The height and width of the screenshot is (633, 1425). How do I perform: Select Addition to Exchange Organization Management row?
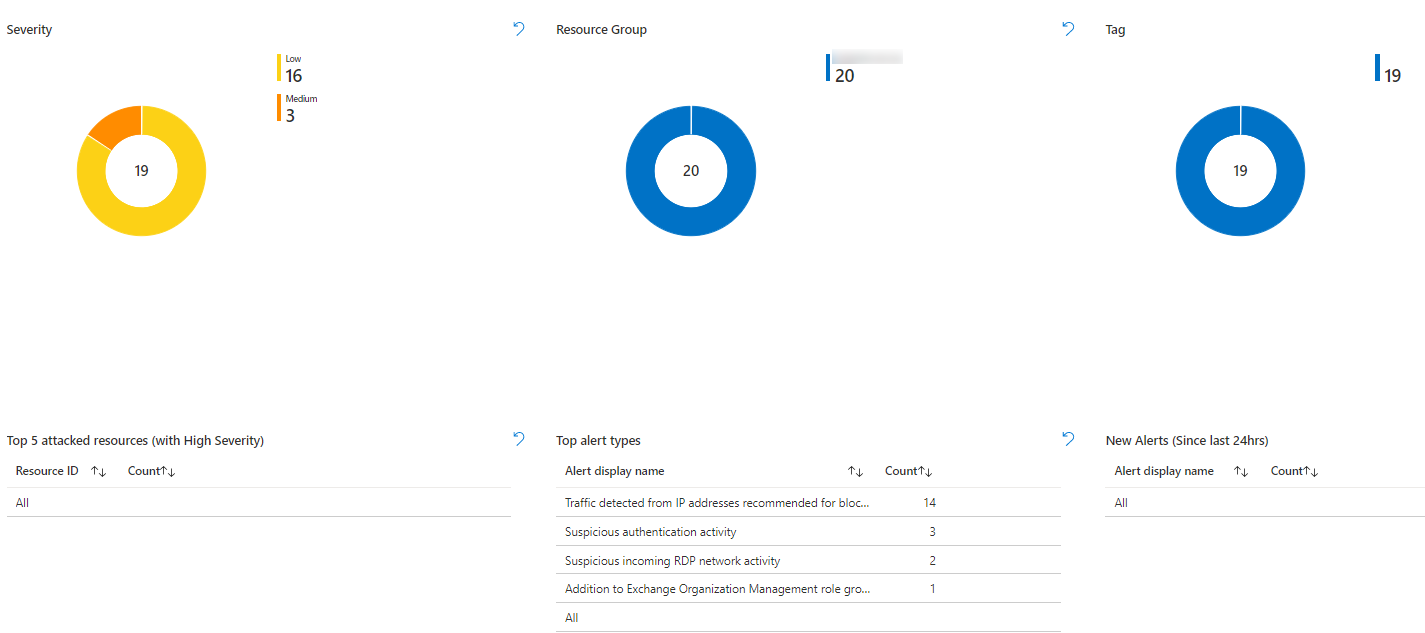[716, 589]
